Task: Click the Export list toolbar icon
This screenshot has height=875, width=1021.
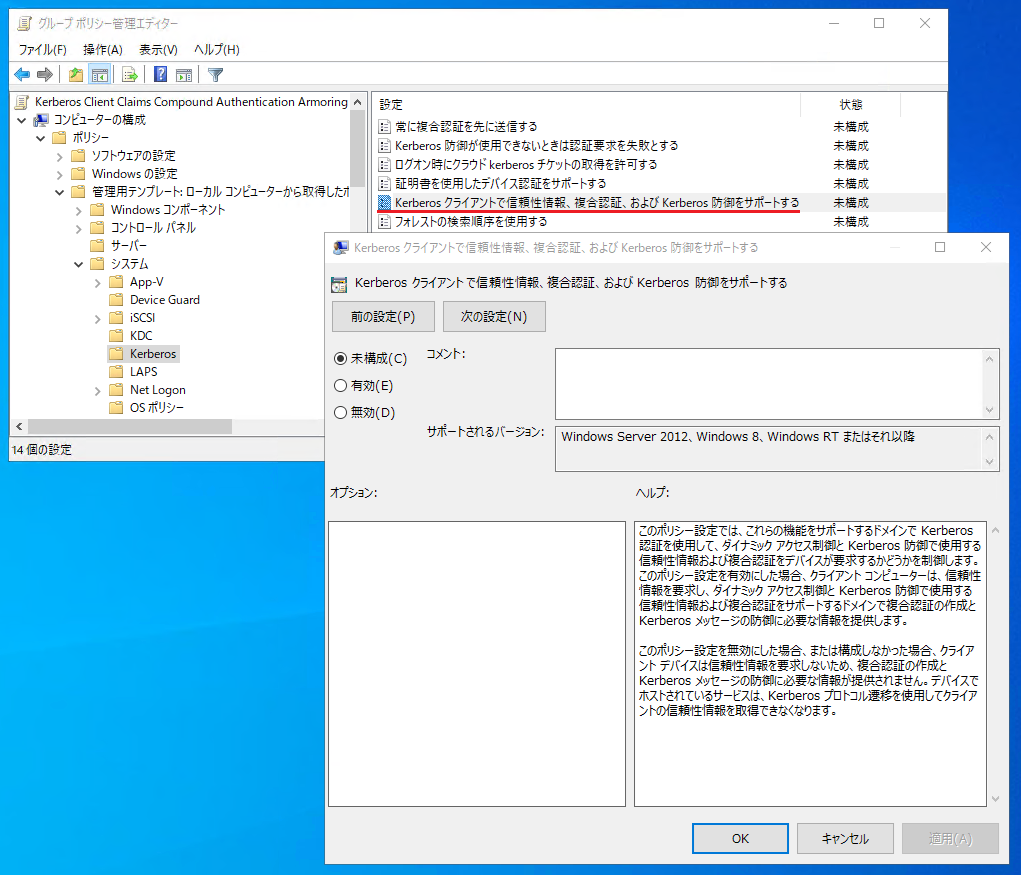Action: pyautogui.click(x=130, y=75)
